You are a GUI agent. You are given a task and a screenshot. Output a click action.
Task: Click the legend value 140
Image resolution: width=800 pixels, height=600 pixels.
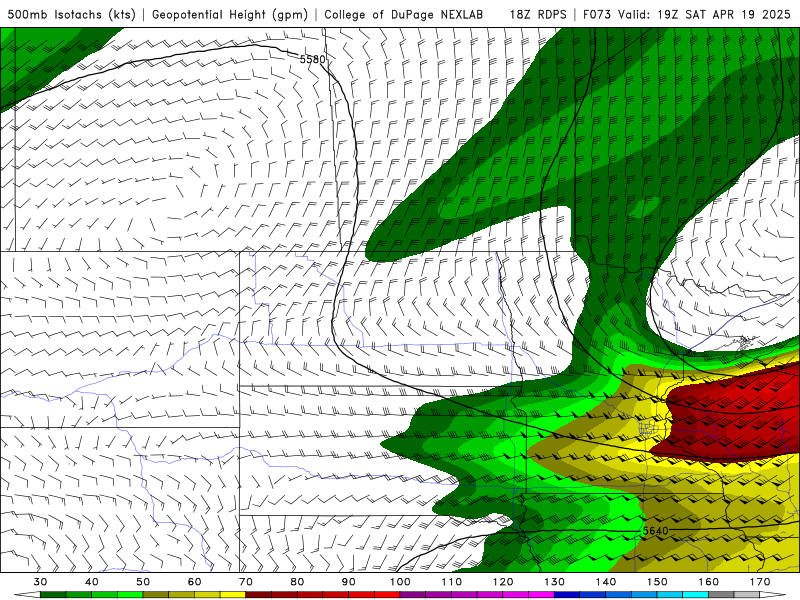pos(606,582)
